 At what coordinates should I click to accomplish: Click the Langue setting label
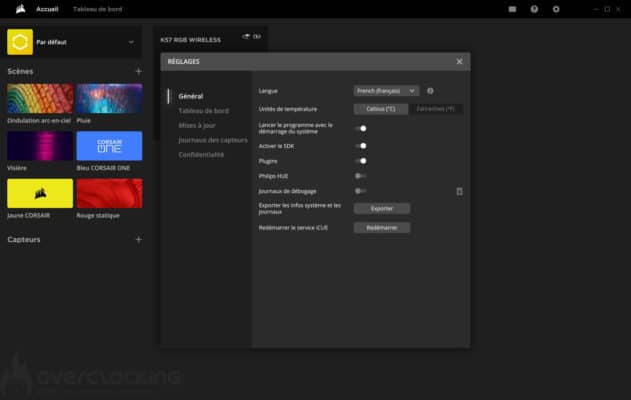(268, 91)
